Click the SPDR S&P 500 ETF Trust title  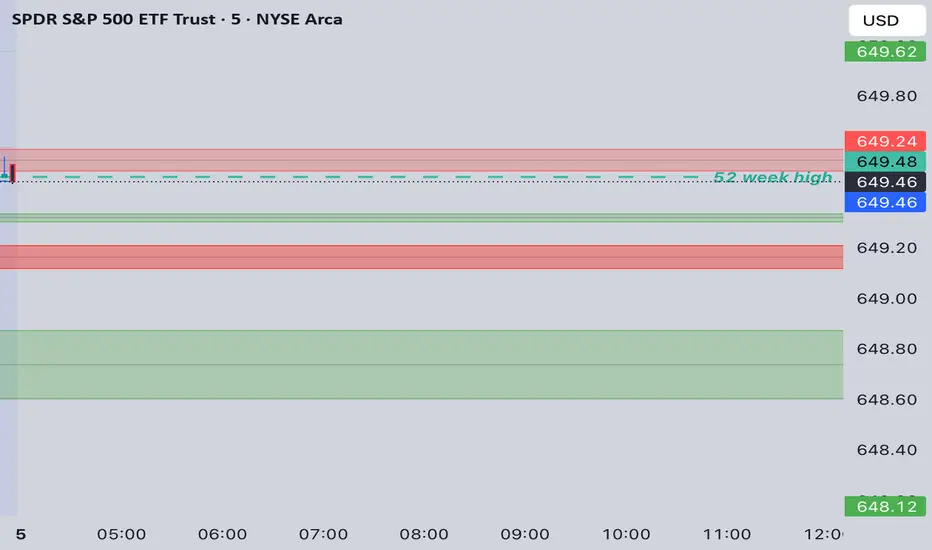coord(177,19)
